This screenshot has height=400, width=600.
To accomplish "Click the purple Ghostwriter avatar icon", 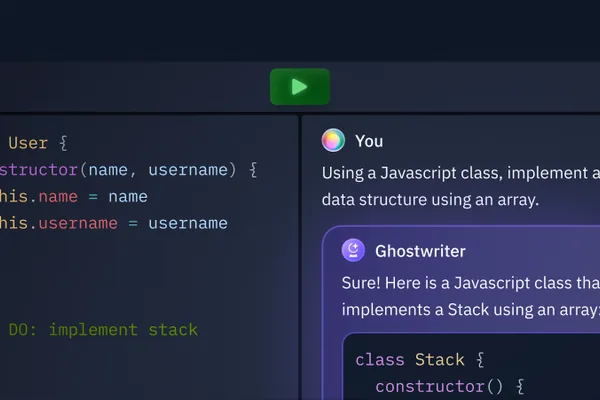I will tap(353, 250).
